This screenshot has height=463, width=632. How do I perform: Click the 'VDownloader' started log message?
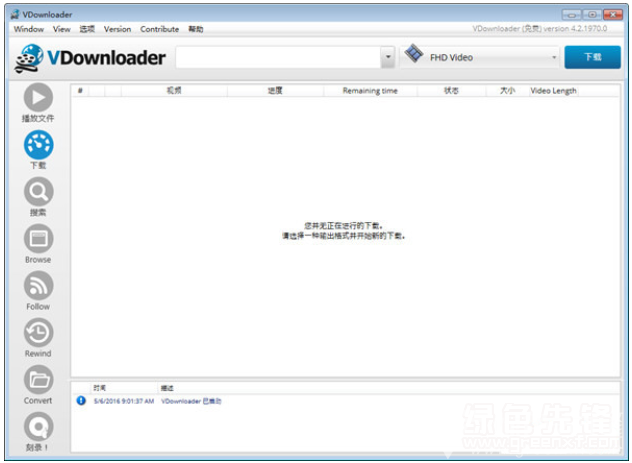[191, 401]
